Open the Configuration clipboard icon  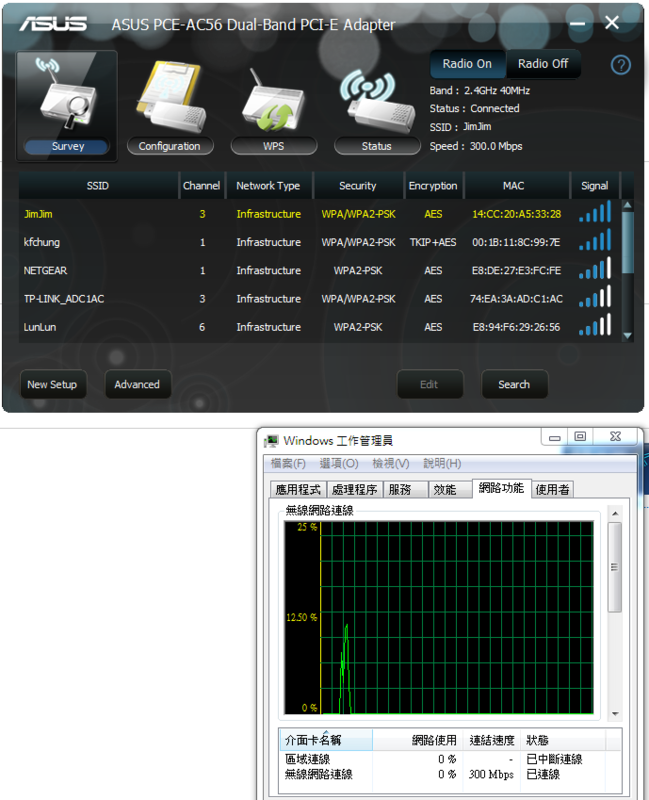(170, 97)
